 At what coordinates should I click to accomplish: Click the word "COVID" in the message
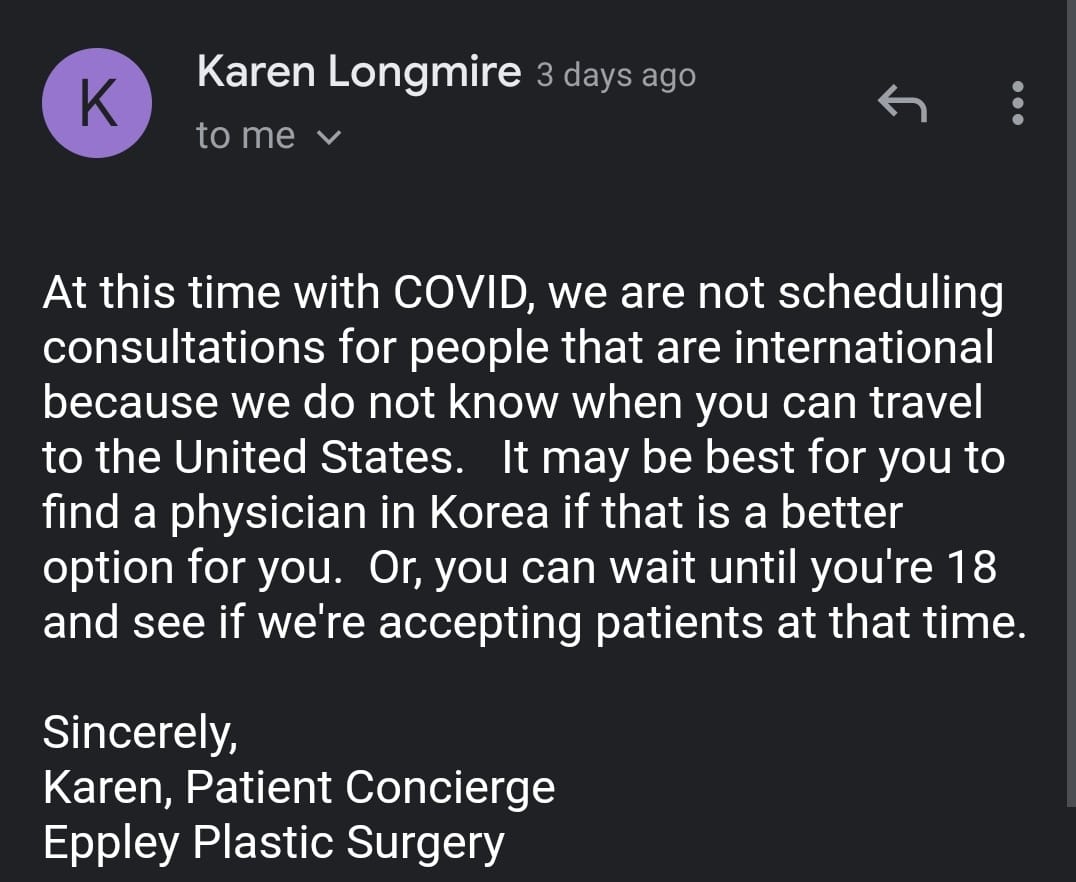point(460,292)
